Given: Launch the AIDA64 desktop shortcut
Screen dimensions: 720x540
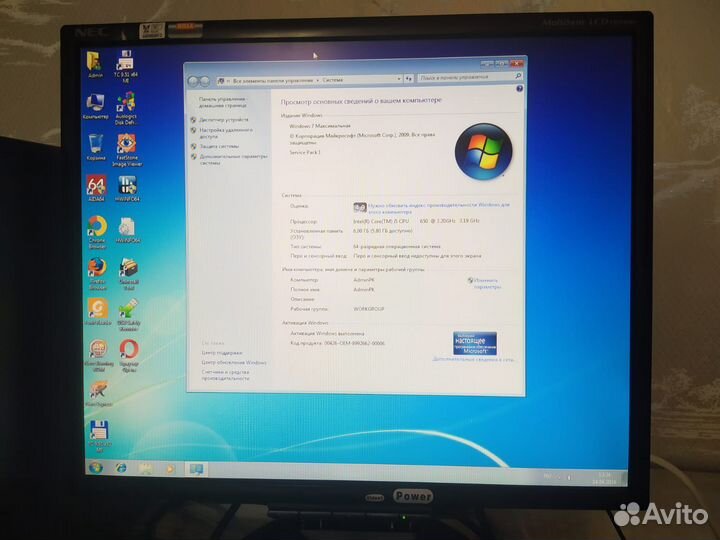Looking at the screenshot, I should tap(96, 188).
